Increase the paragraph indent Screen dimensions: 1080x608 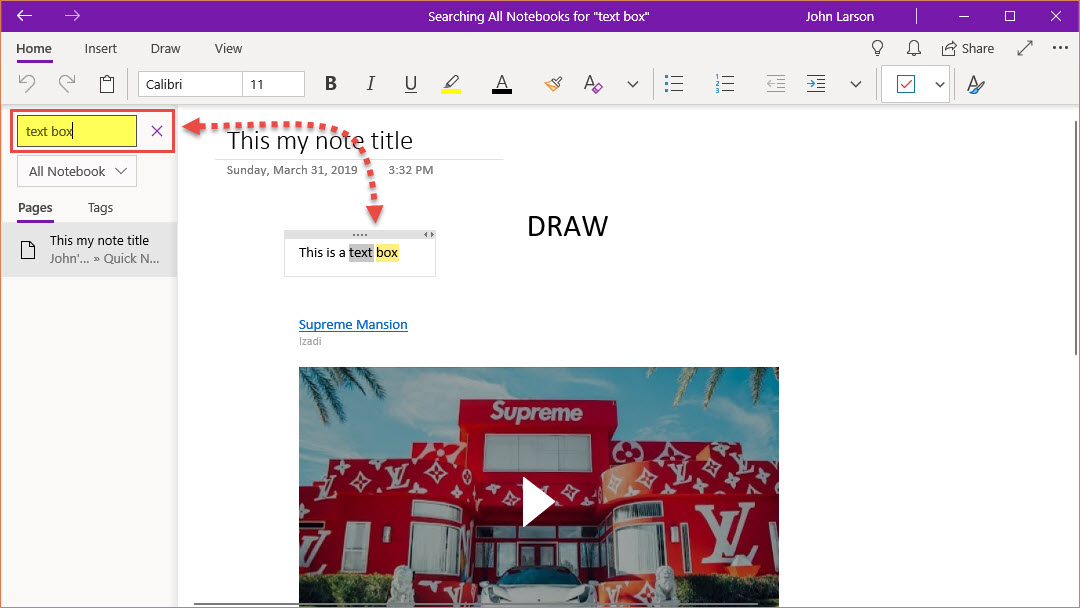coord(816,84)
